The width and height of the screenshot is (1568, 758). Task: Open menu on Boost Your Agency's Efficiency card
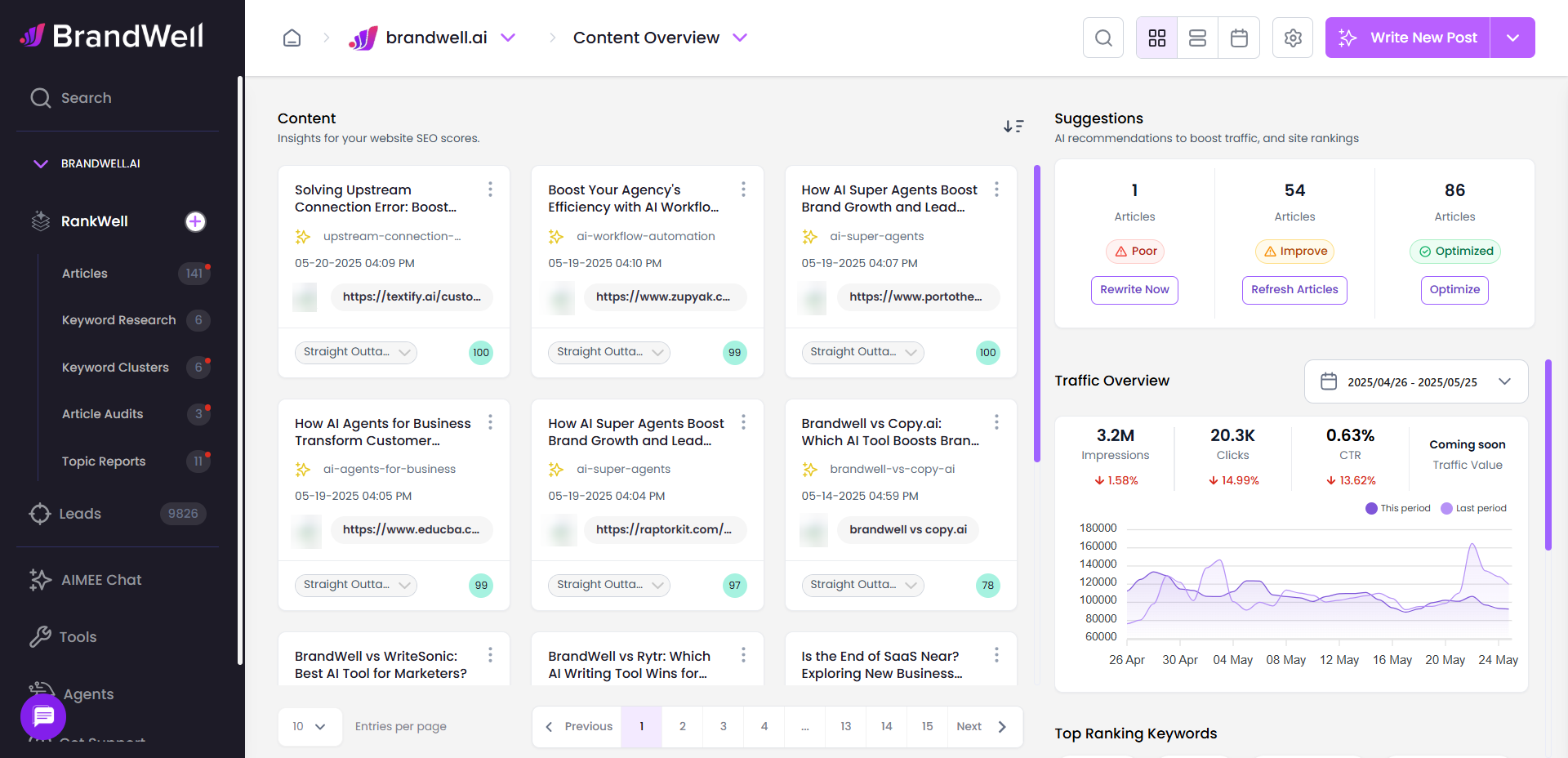743,189
